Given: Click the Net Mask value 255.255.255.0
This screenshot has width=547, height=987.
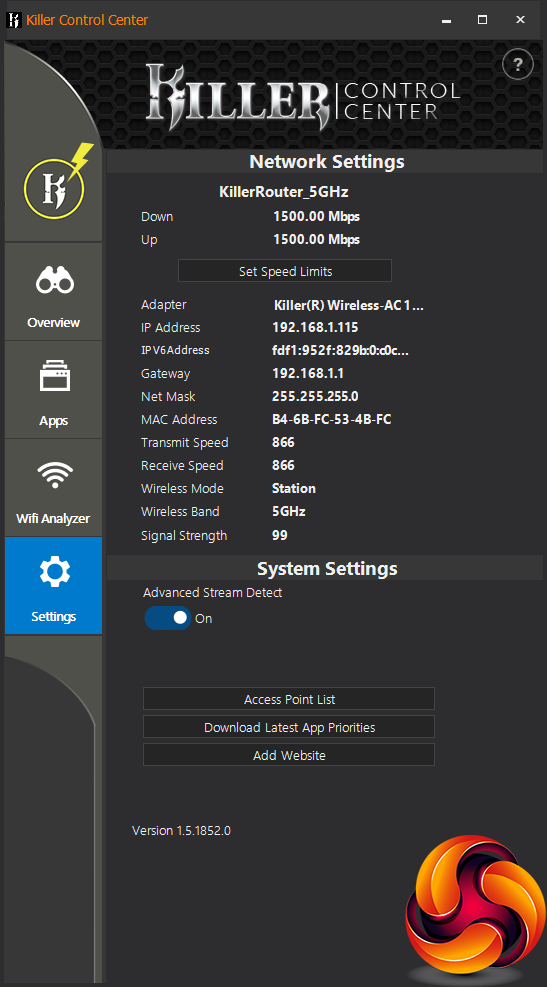Looking at the screenshot, I should pos(315,397).
